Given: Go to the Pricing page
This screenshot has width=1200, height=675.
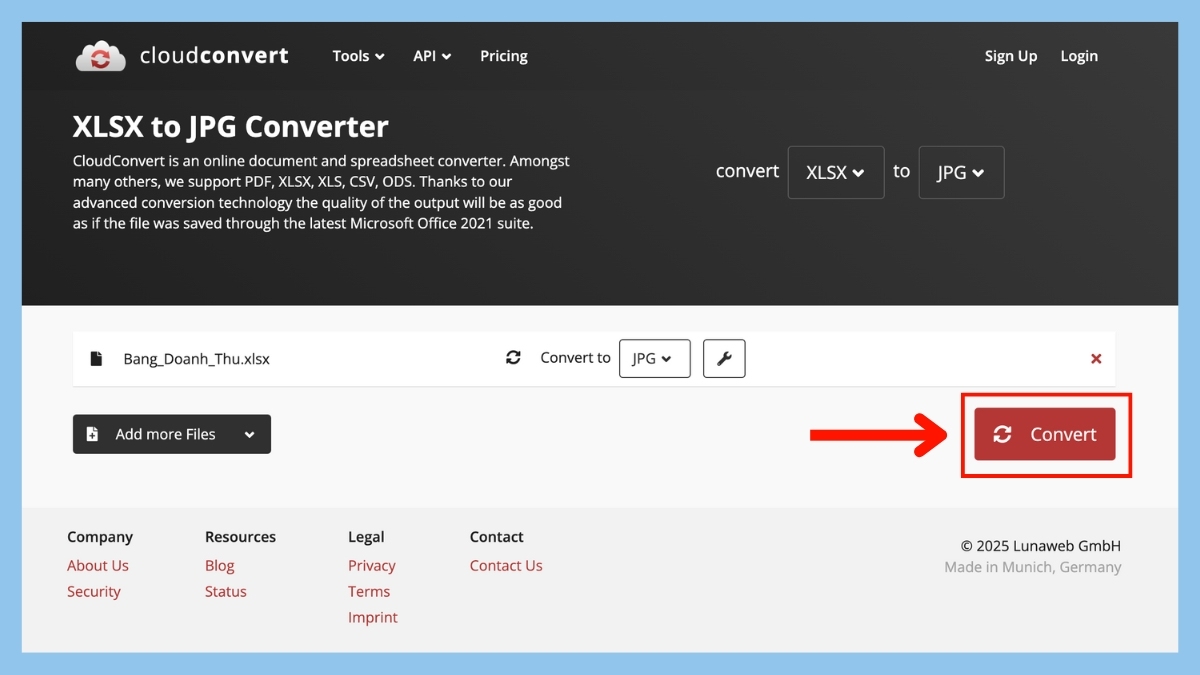Looking at the screenshot, I should pyautogui.click(x=504, y=56).
